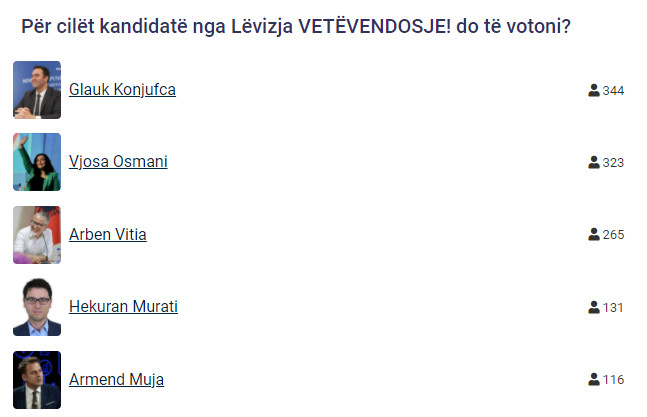This screenshot has height=417, width=647.
Task: Click the 344 vote count
Action: (x=613, y=91)
